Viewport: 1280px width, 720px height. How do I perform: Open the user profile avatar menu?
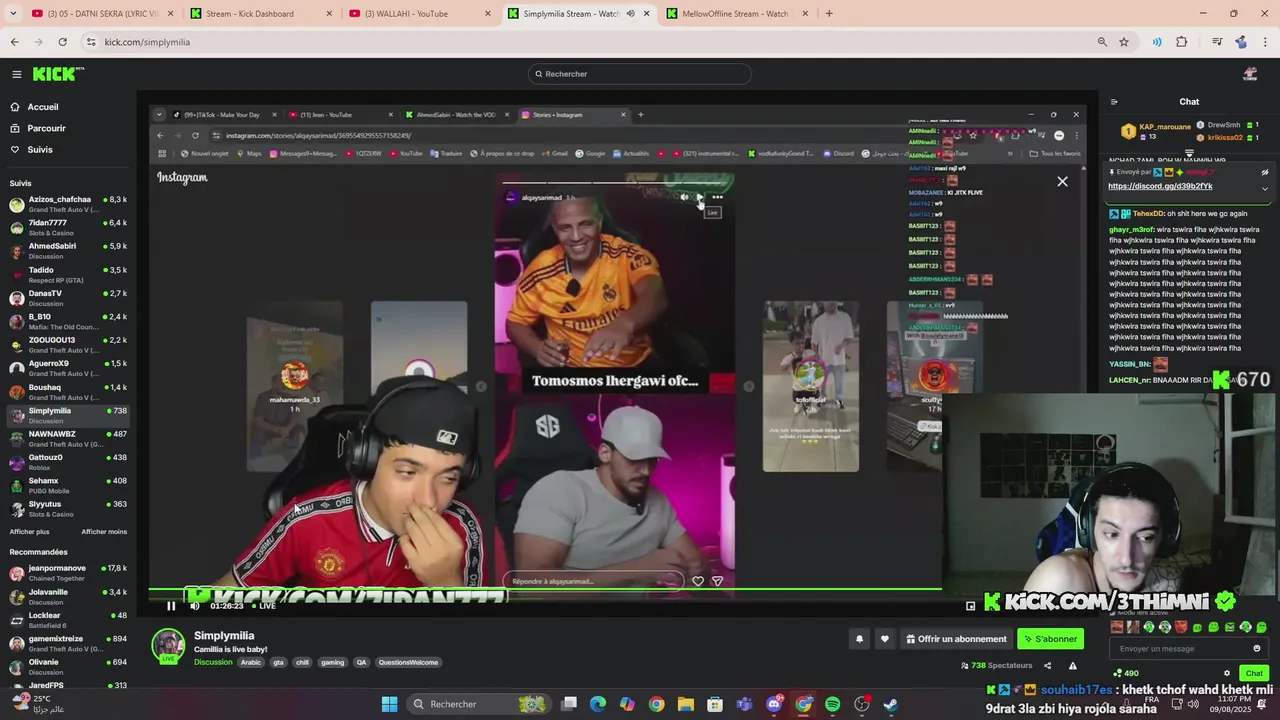pos(1250,74)
